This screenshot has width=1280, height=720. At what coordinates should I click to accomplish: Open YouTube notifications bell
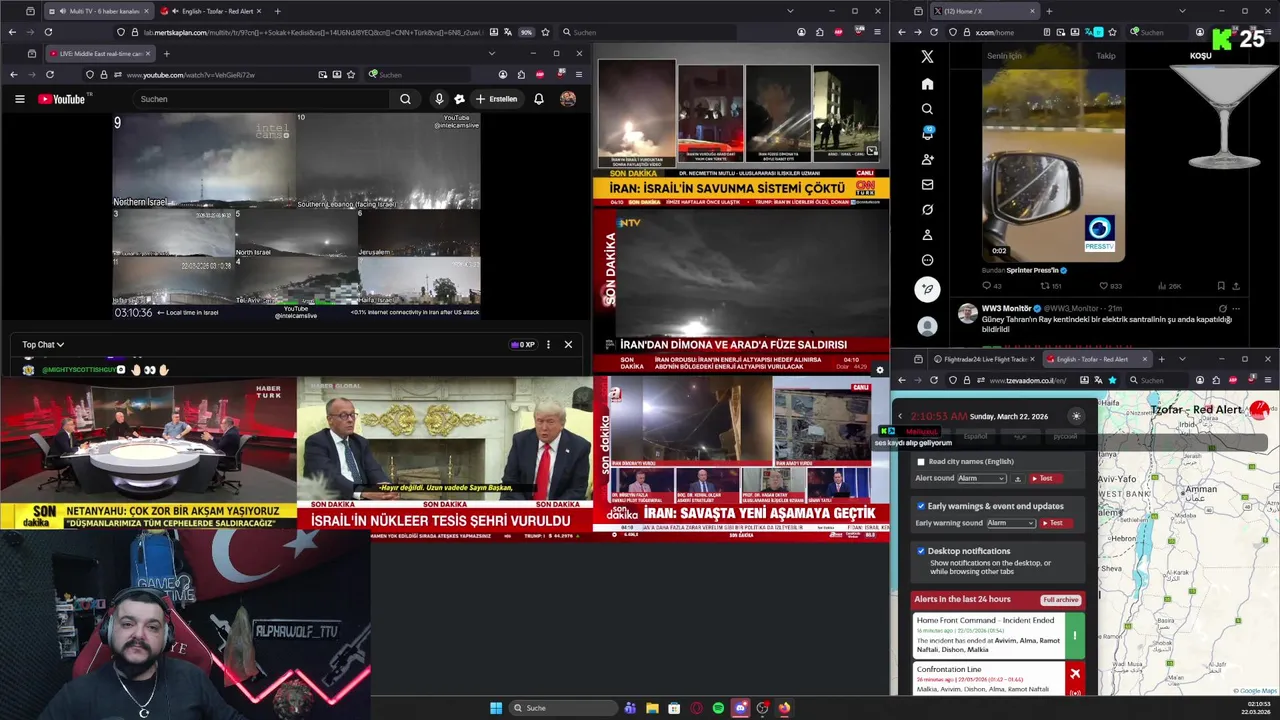click(x=539, y=99)
